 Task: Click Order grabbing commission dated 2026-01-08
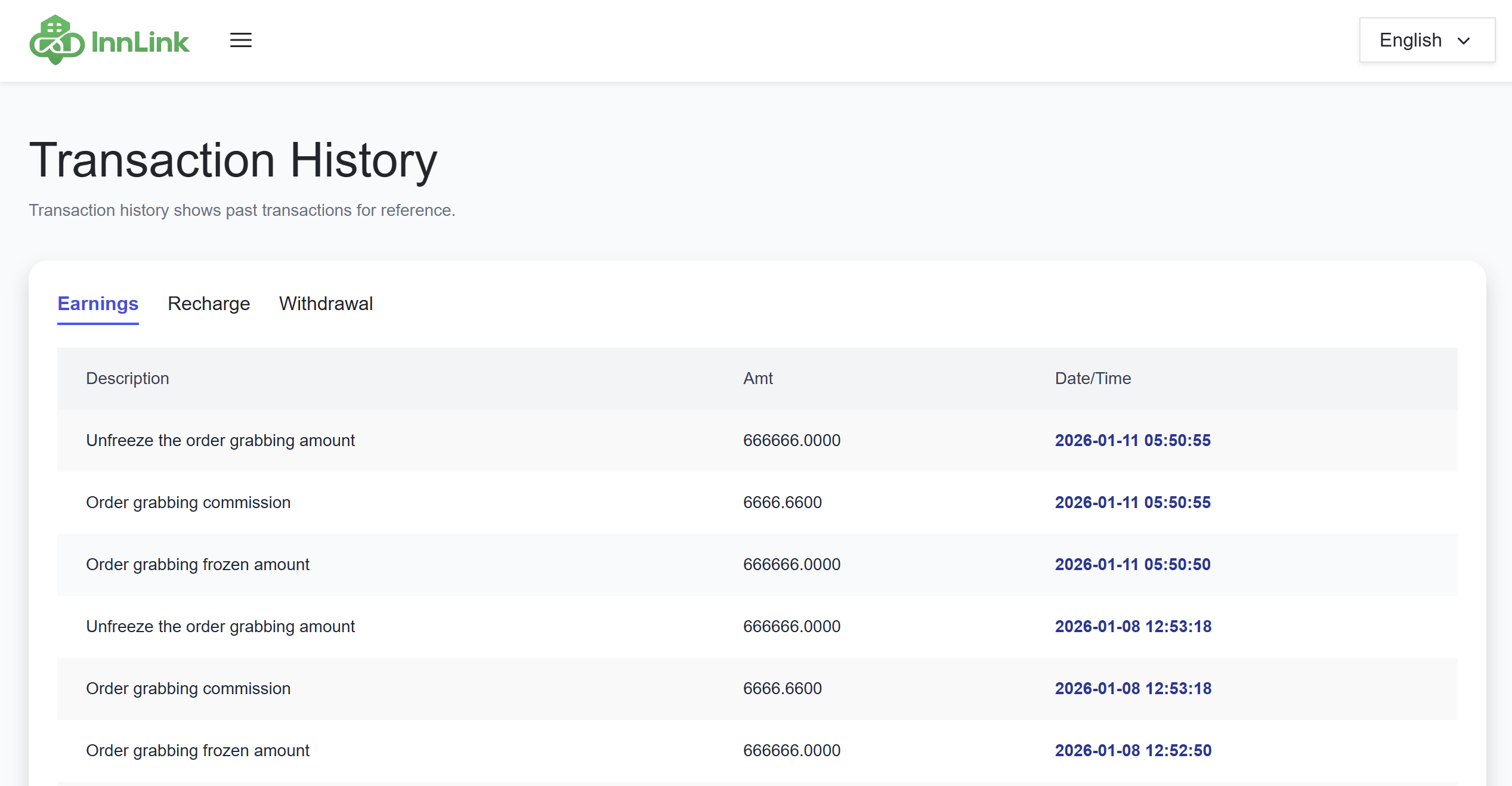pos(188,688)
